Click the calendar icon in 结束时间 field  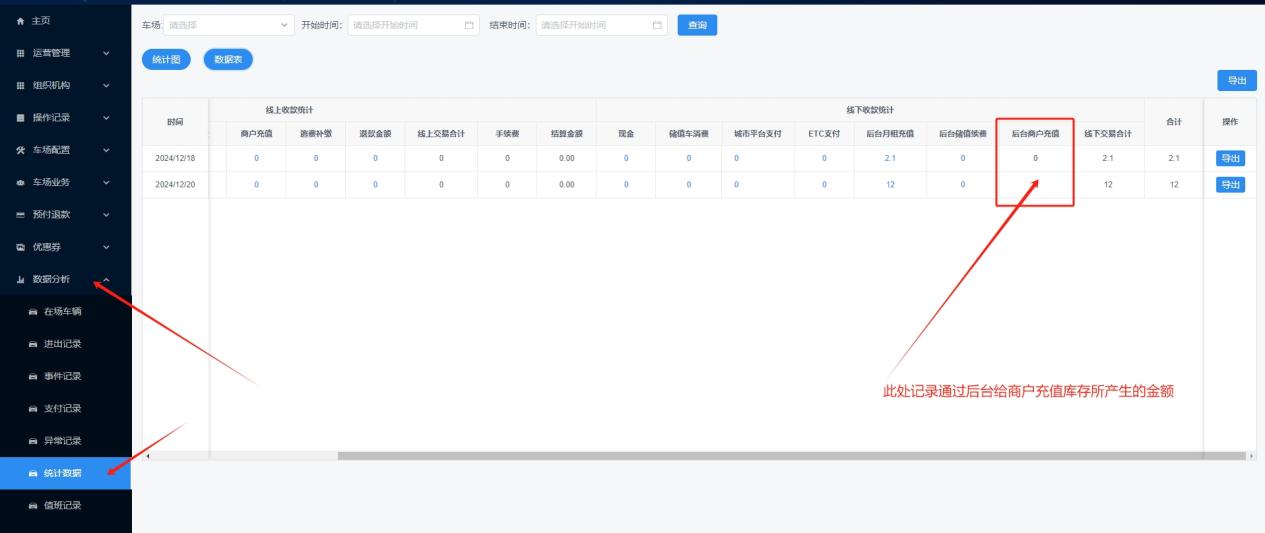pos(657,25)
